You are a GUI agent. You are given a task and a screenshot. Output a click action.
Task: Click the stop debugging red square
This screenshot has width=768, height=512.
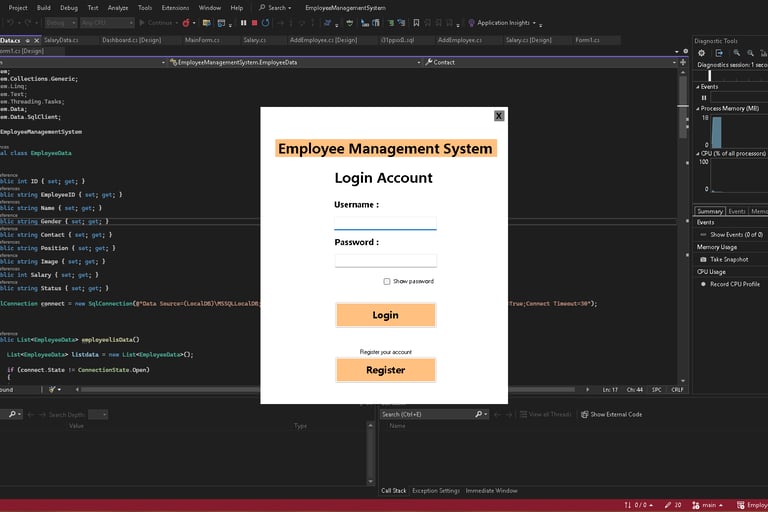pos(254,22)
